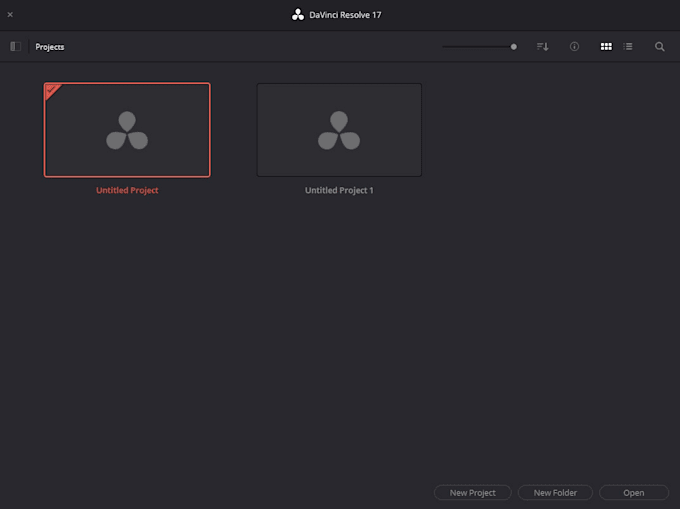The height and width of the screenshot is (509, 680).
Task: Click the New Project button
Action: [x=473, y=493]
